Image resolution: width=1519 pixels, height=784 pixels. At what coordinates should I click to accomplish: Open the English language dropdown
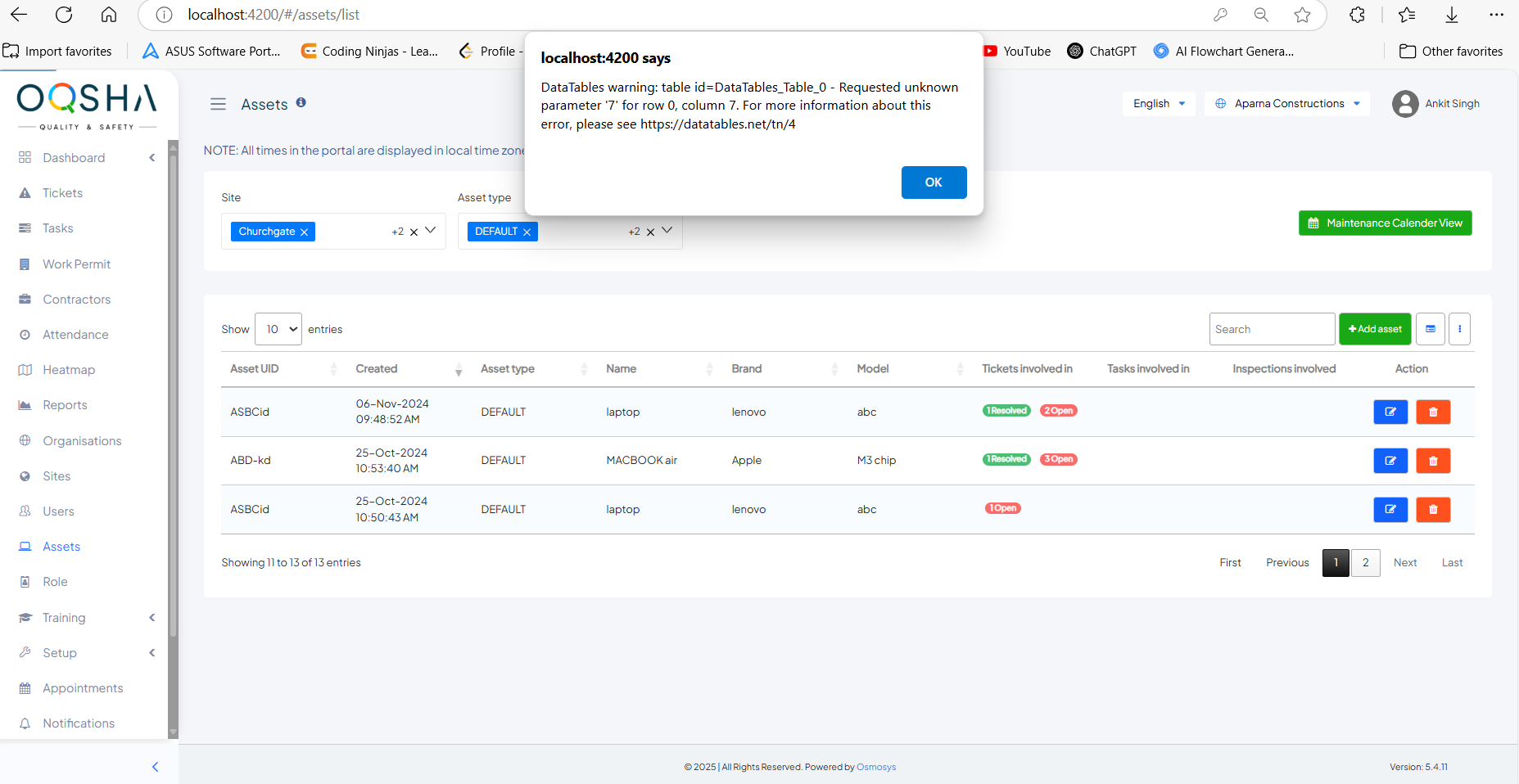(1159, 104)
